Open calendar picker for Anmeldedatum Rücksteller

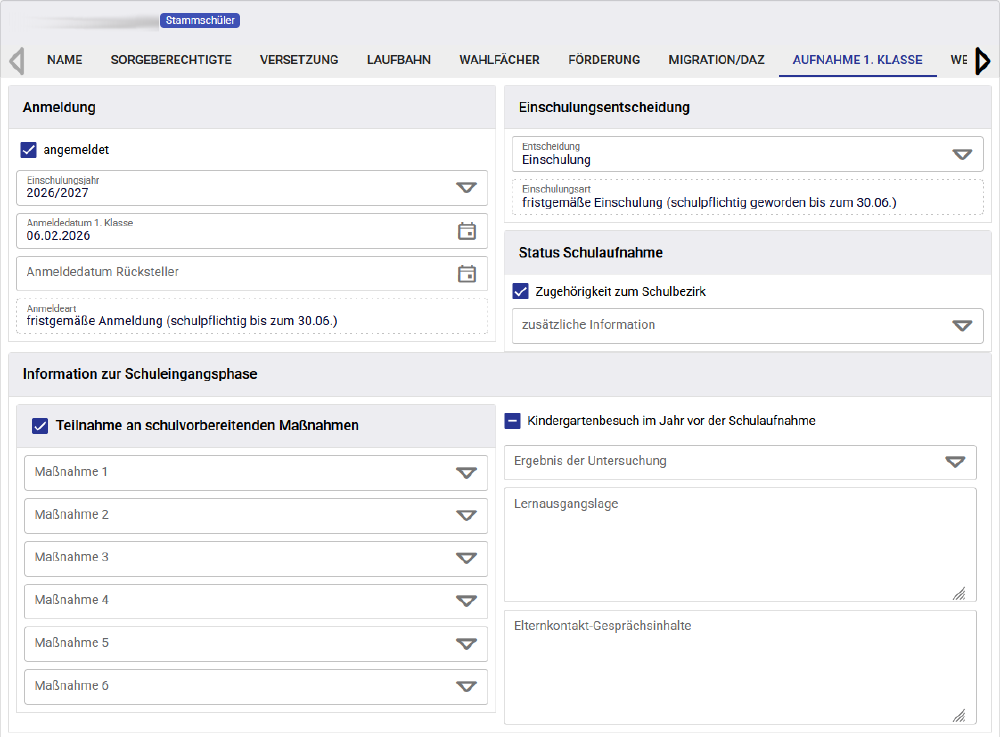466,274
